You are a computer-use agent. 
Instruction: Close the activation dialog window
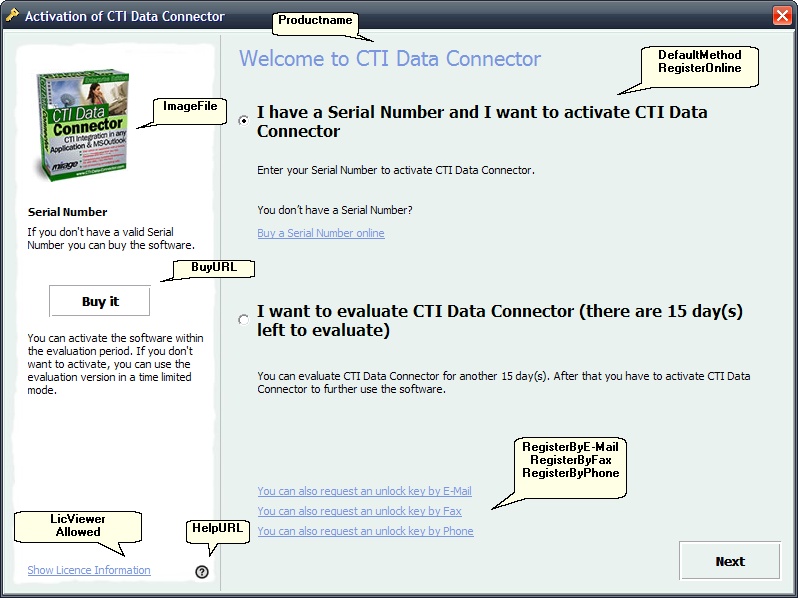tap(782, 16)
